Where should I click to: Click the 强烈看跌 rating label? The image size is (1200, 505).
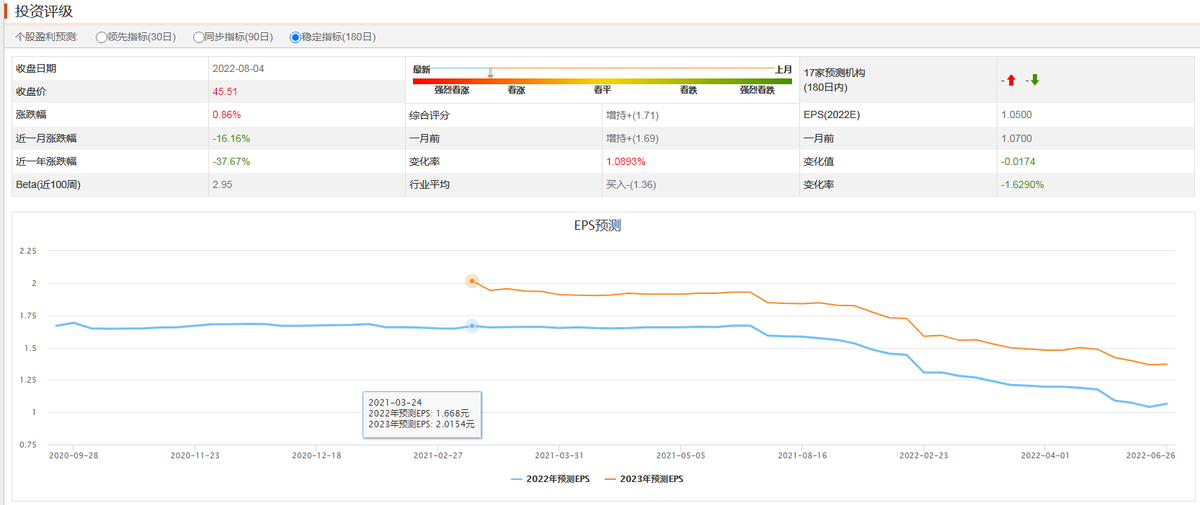click(757, 91)
